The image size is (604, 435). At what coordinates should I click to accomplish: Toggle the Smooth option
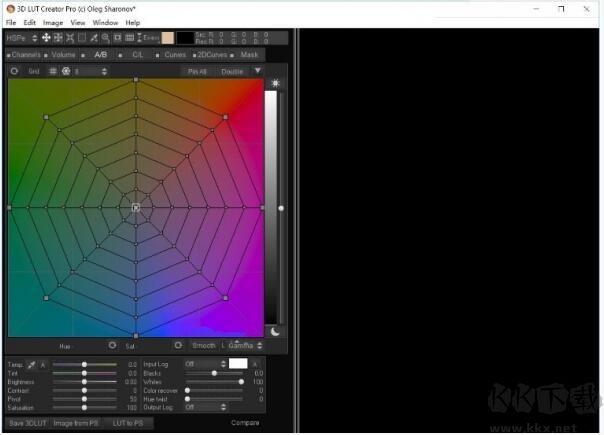(x=203, y=345)
